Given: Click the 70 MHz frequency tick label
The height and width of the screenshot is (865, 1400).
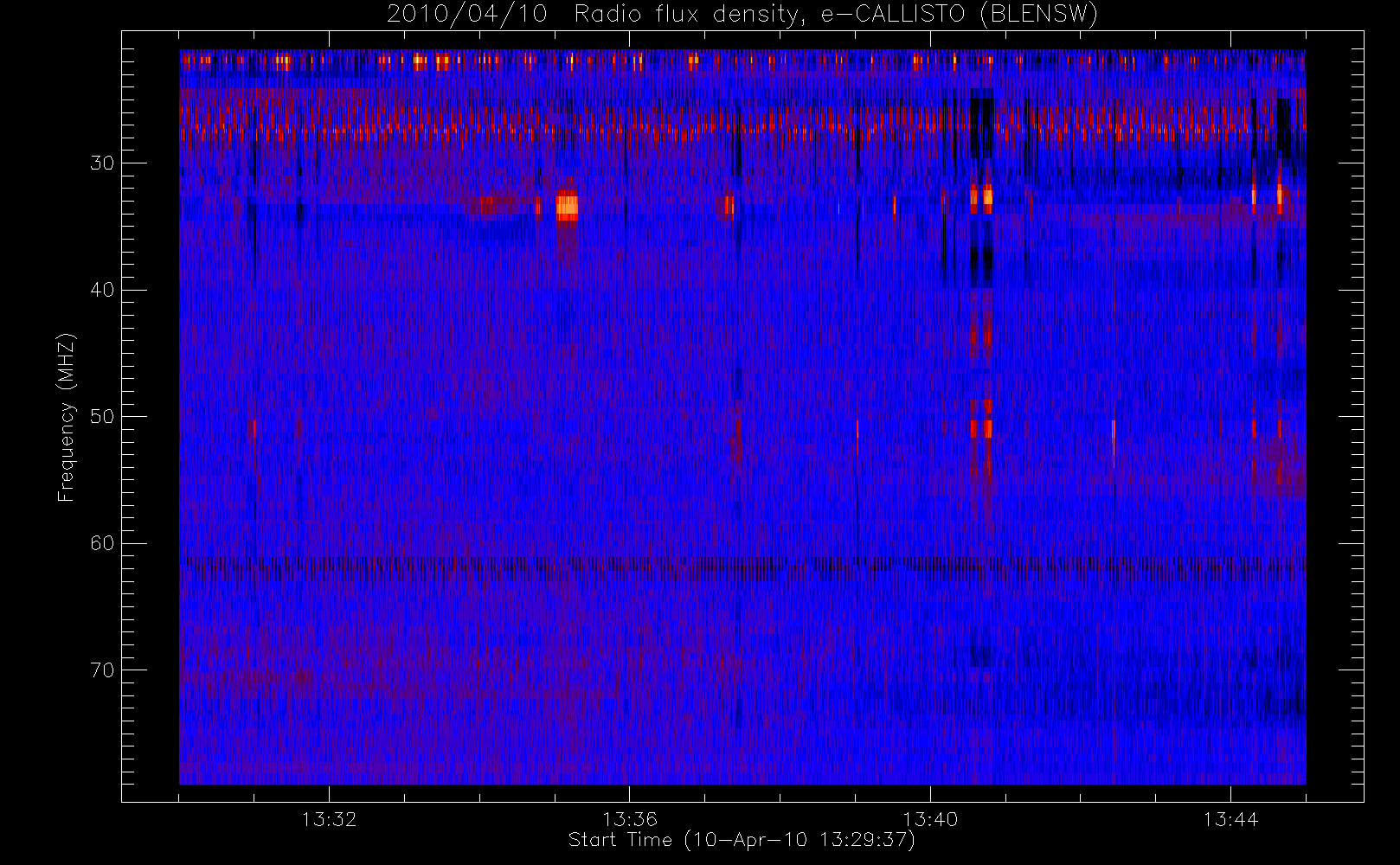Looking at the screenshot, I should [x=102, y=670].
